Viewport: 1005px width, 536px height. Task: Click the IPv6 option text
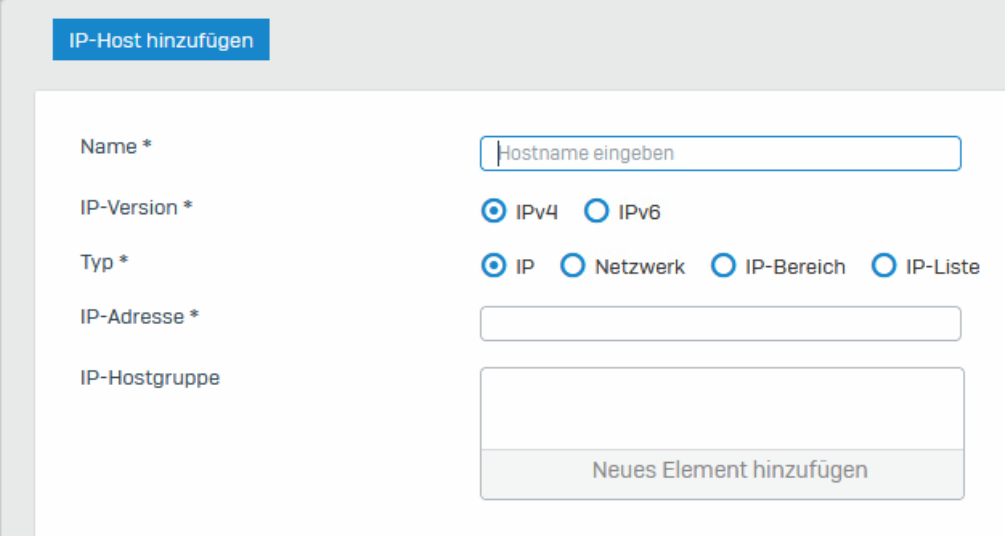[x=639, y=212]
